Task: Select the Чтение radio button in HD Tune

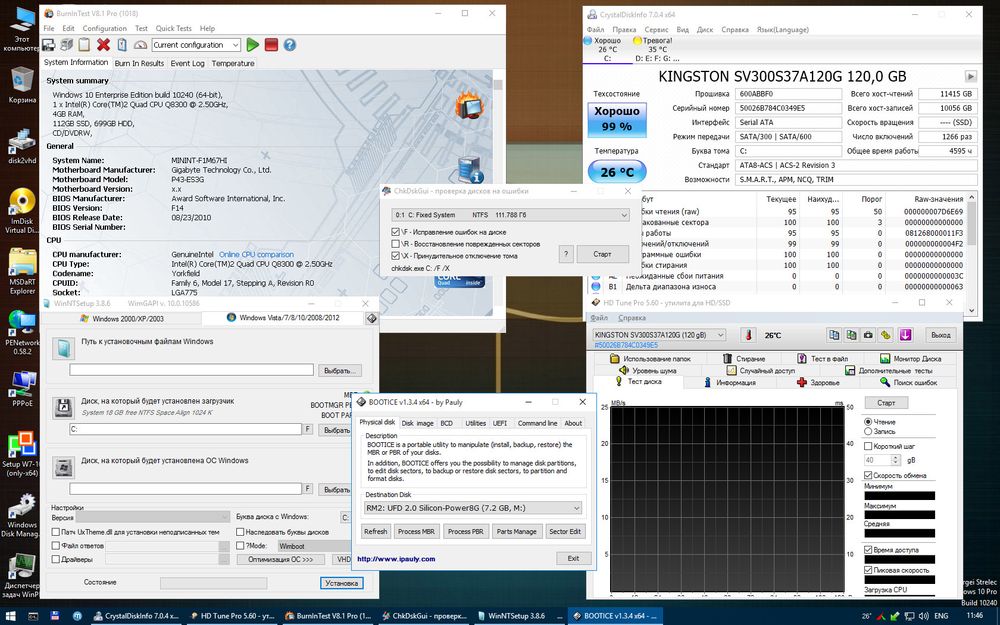Action: coord(868,422)
